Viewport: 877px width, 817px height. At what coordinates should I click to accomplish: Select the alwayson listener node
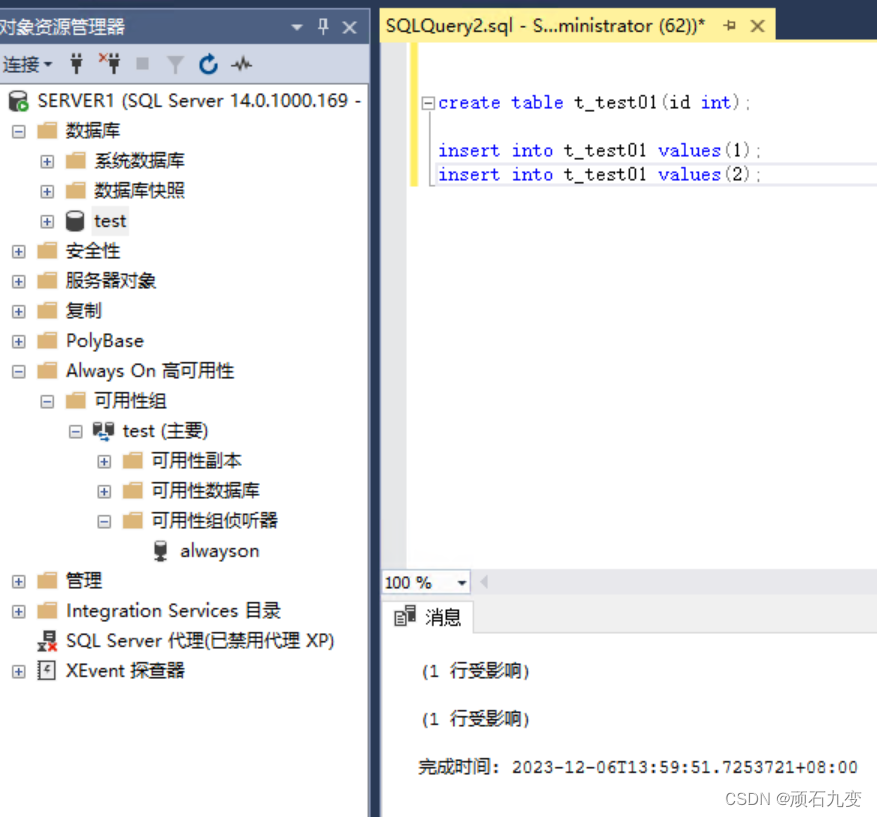219,550
